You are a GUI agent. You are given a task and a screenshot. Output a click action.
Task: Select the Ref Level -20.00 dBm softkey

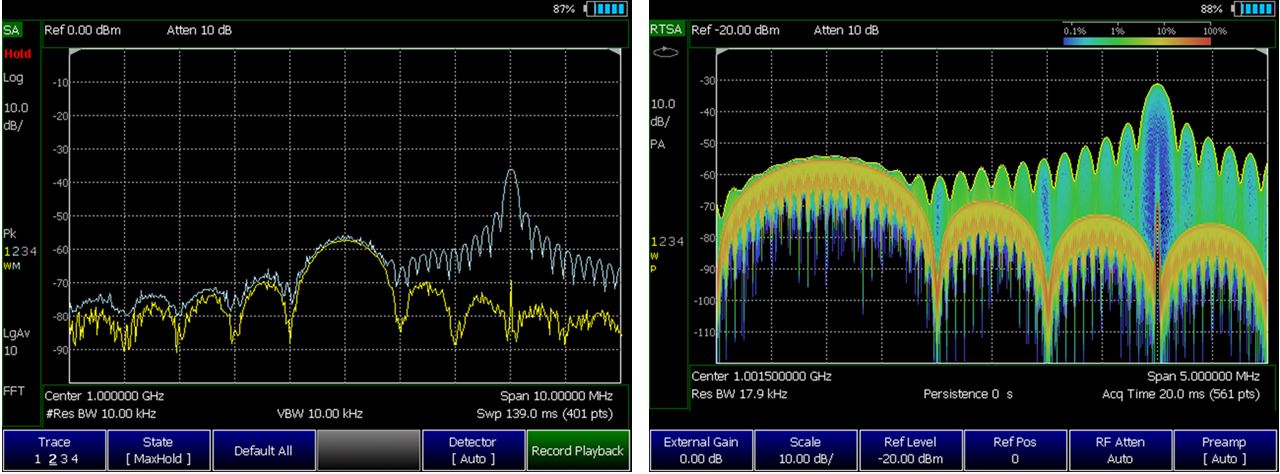pos(911,450)
